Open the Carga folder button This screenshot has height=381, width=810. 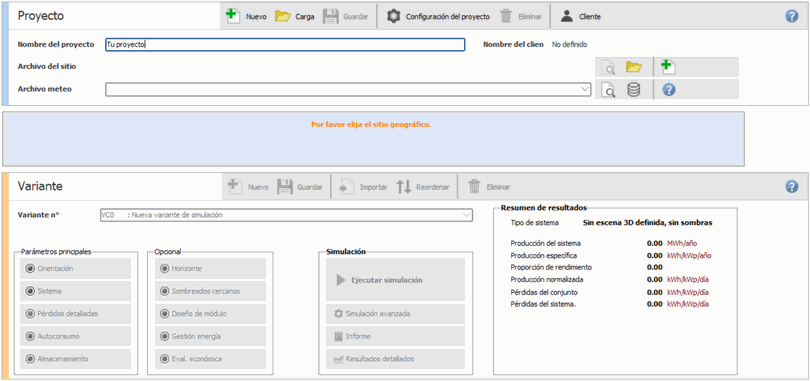(294, 17)
